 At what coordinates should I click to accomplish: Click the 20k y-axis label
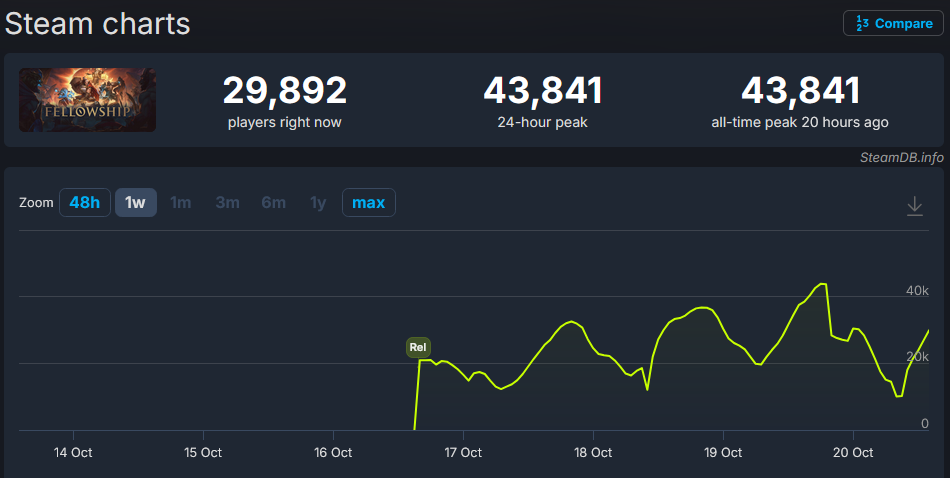(x=917, y=357)
